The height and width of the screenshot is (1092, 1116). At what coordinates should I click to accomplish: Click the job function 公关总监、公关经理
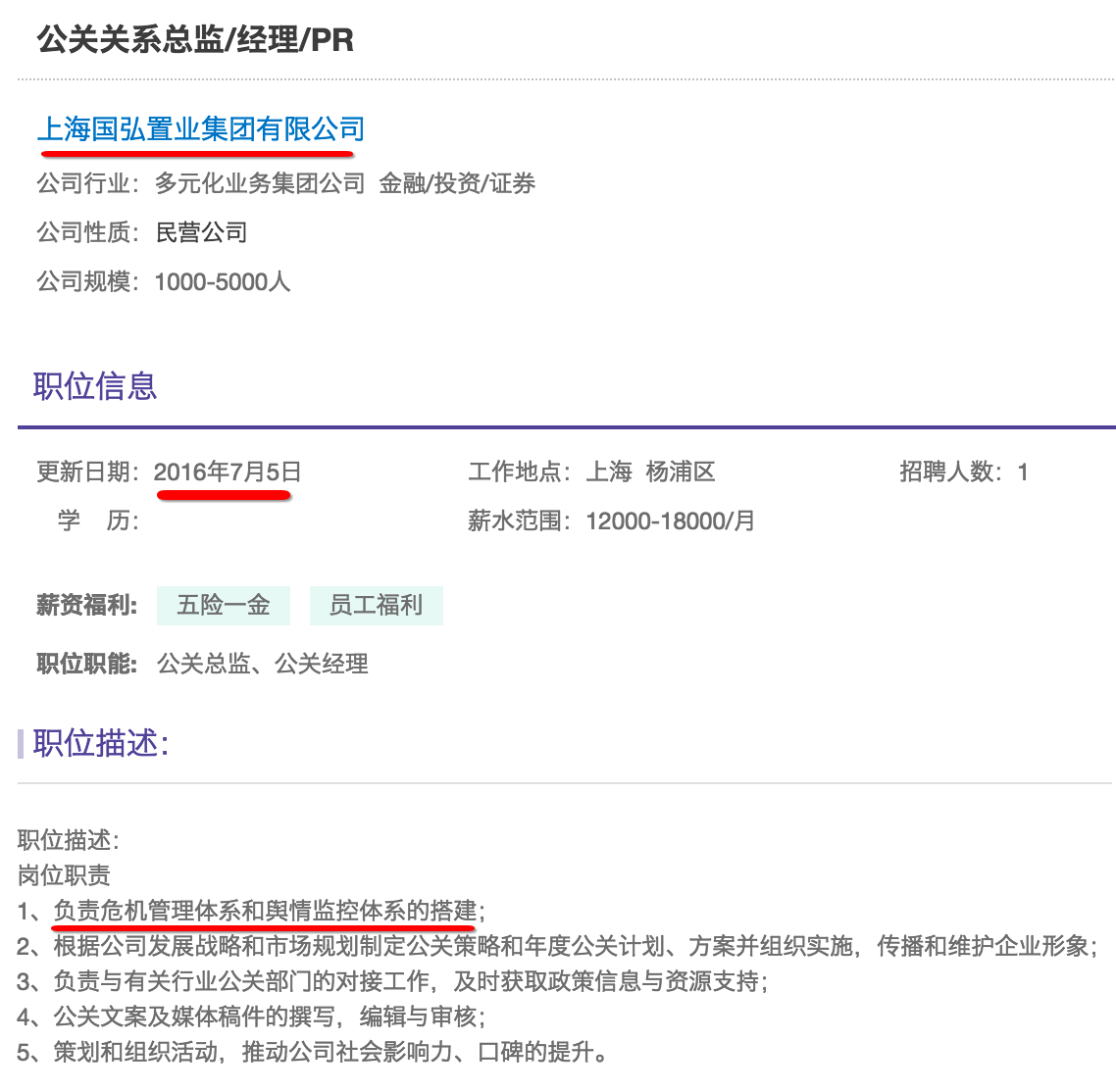(263, 664)
